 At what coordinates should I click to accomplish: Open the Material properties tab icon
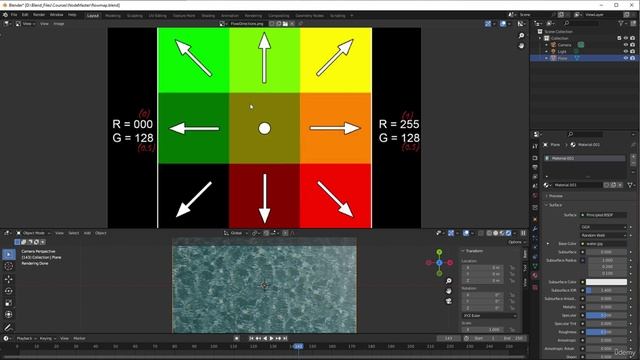coord(535,276)
